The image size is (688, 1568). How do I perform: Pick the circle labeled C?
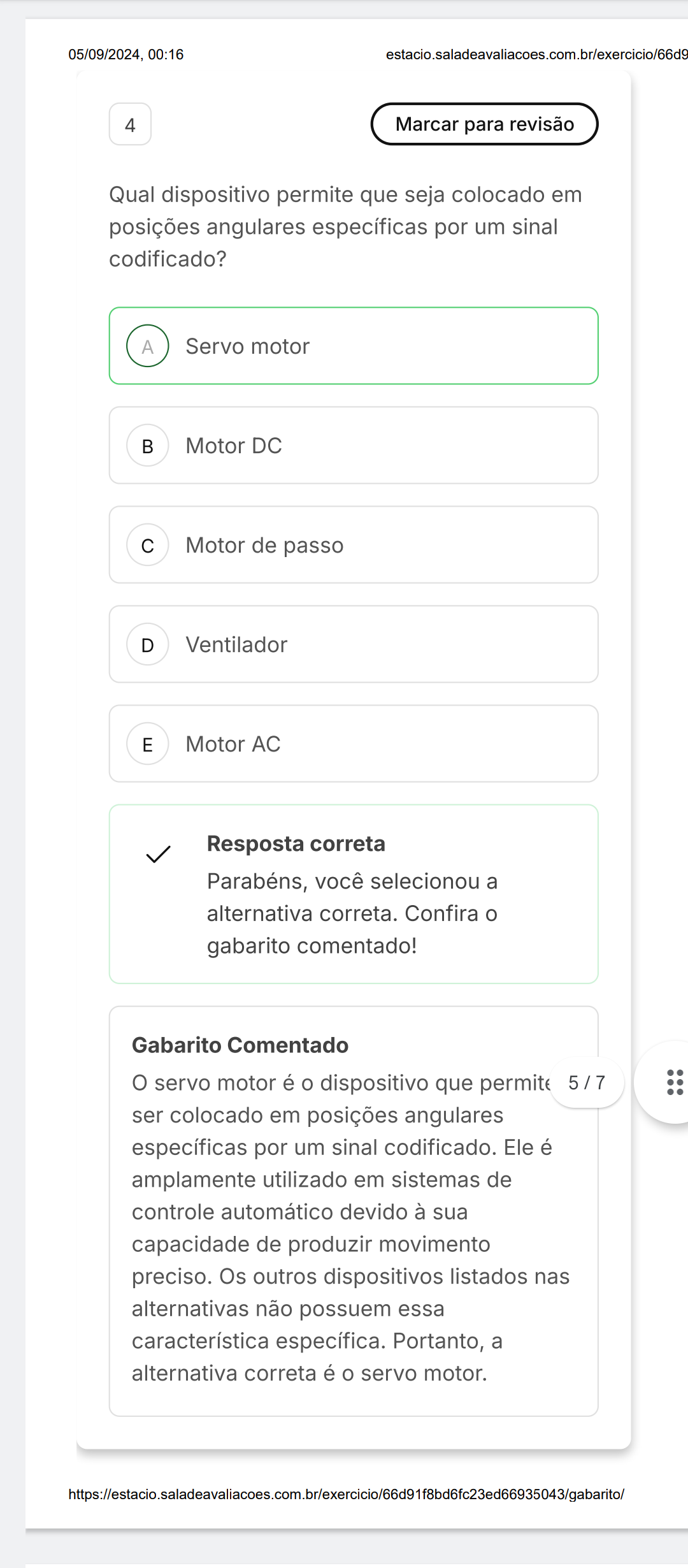pyautogui.click(x=148, y=545)
